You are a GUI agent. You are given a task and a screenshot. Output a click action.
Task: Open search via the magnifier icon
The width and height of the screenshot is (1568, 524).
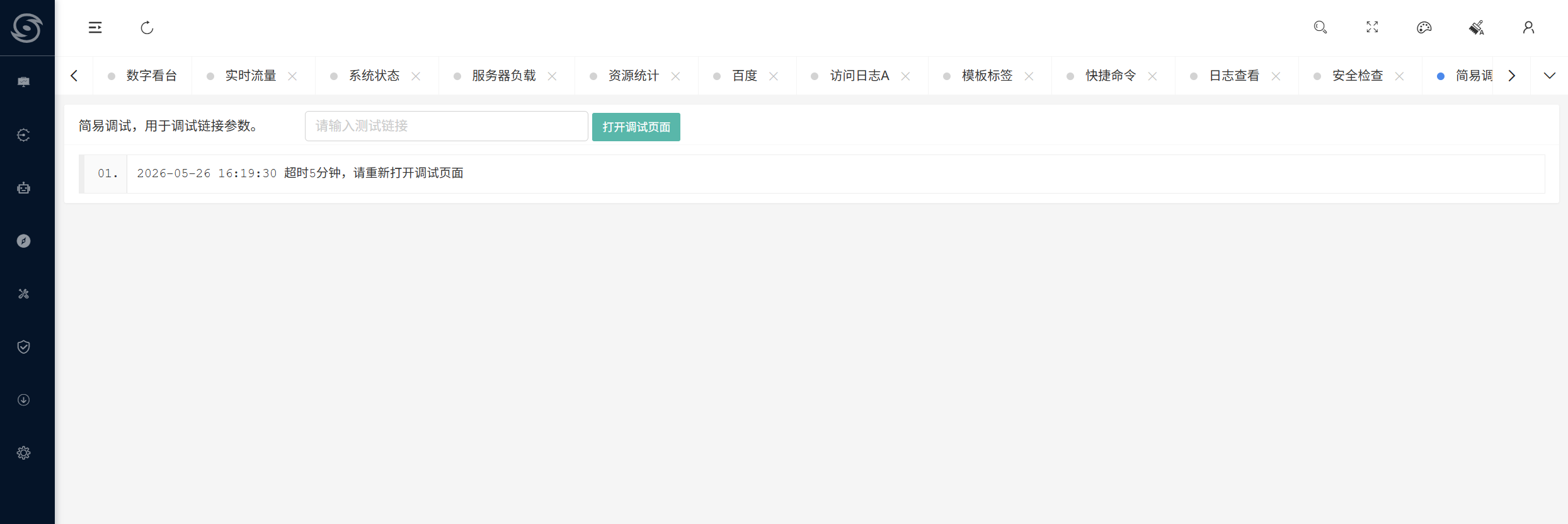pos(1320,27)
